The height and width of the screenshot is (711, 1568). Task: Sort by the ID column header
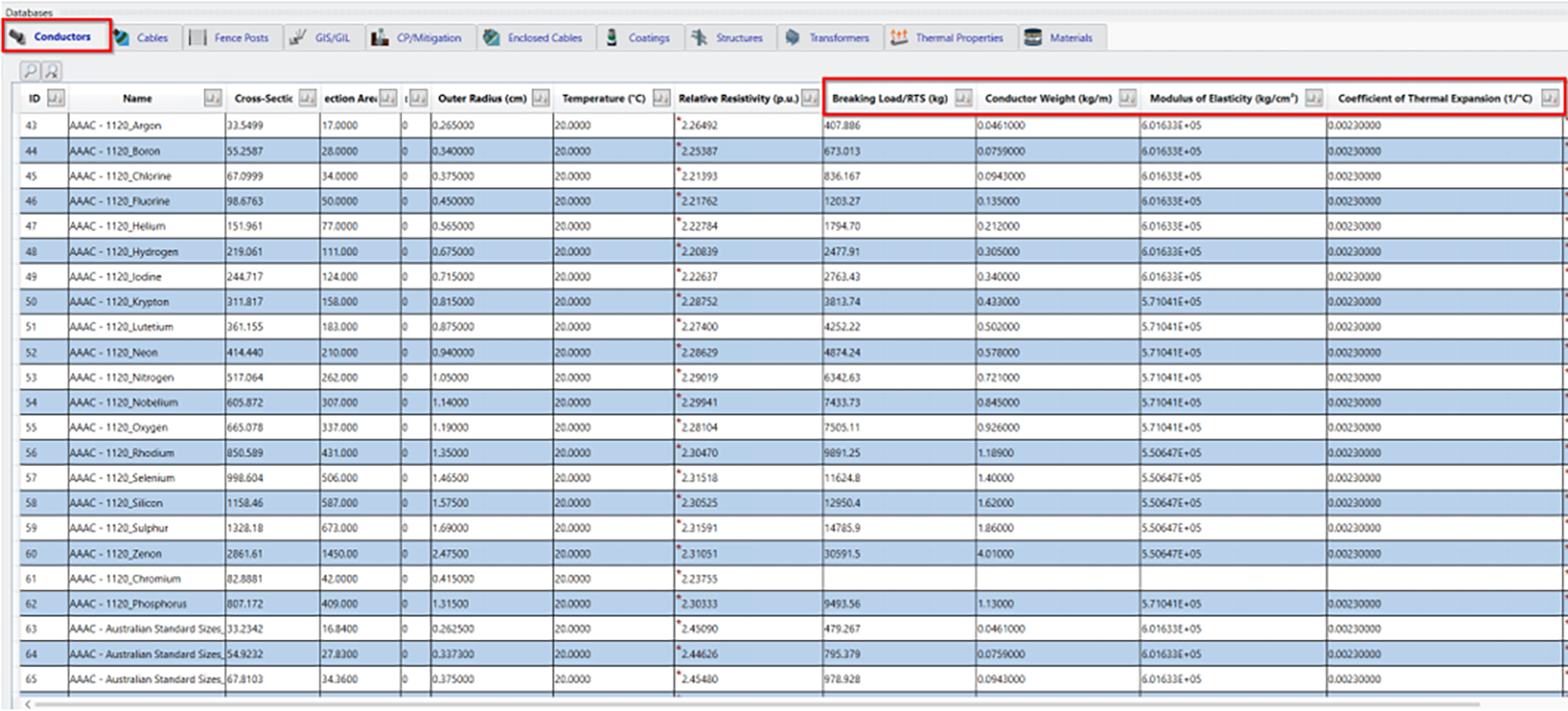coord(34,98)
